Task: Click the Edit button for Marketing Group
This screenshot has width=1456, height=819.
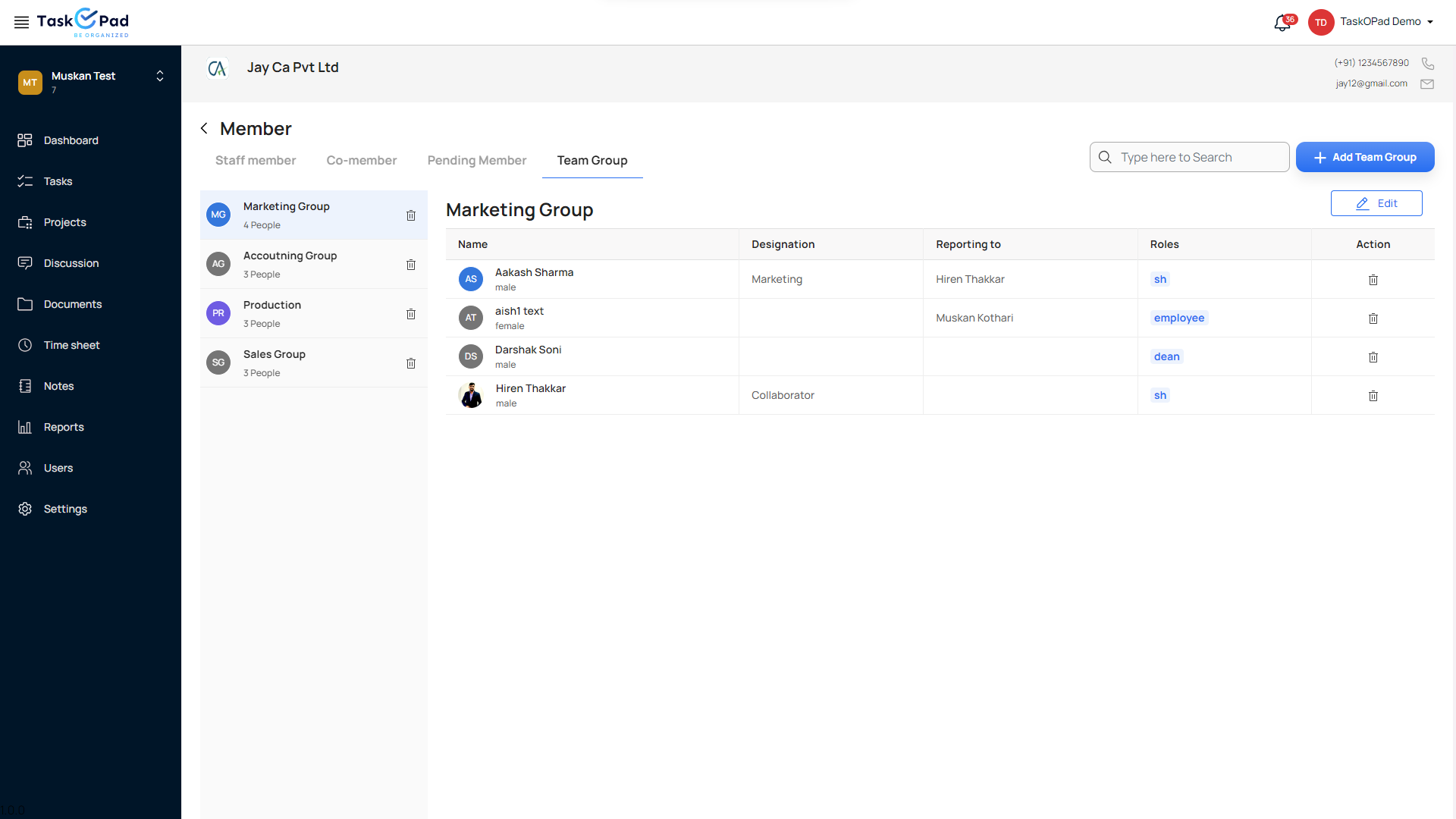Action: coord(1376,203)
